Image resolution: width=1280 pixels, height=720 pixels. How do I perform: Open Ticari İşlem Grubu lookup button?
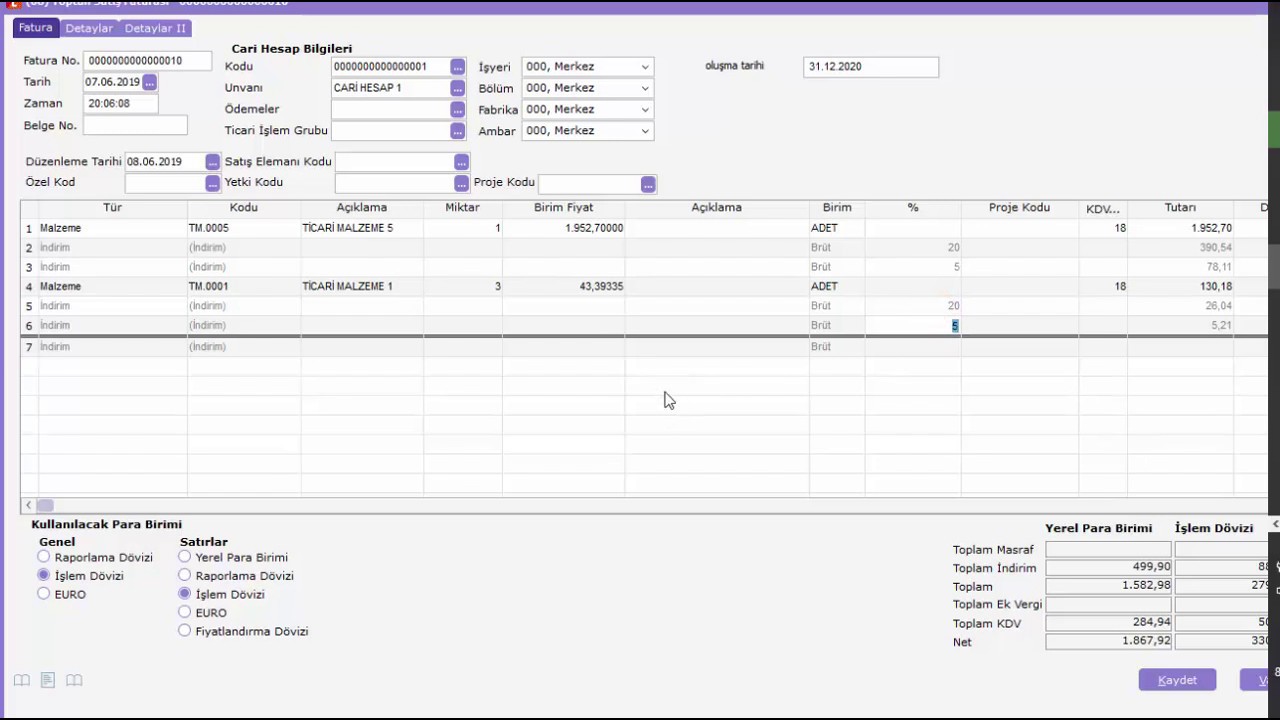click(457, 131)
